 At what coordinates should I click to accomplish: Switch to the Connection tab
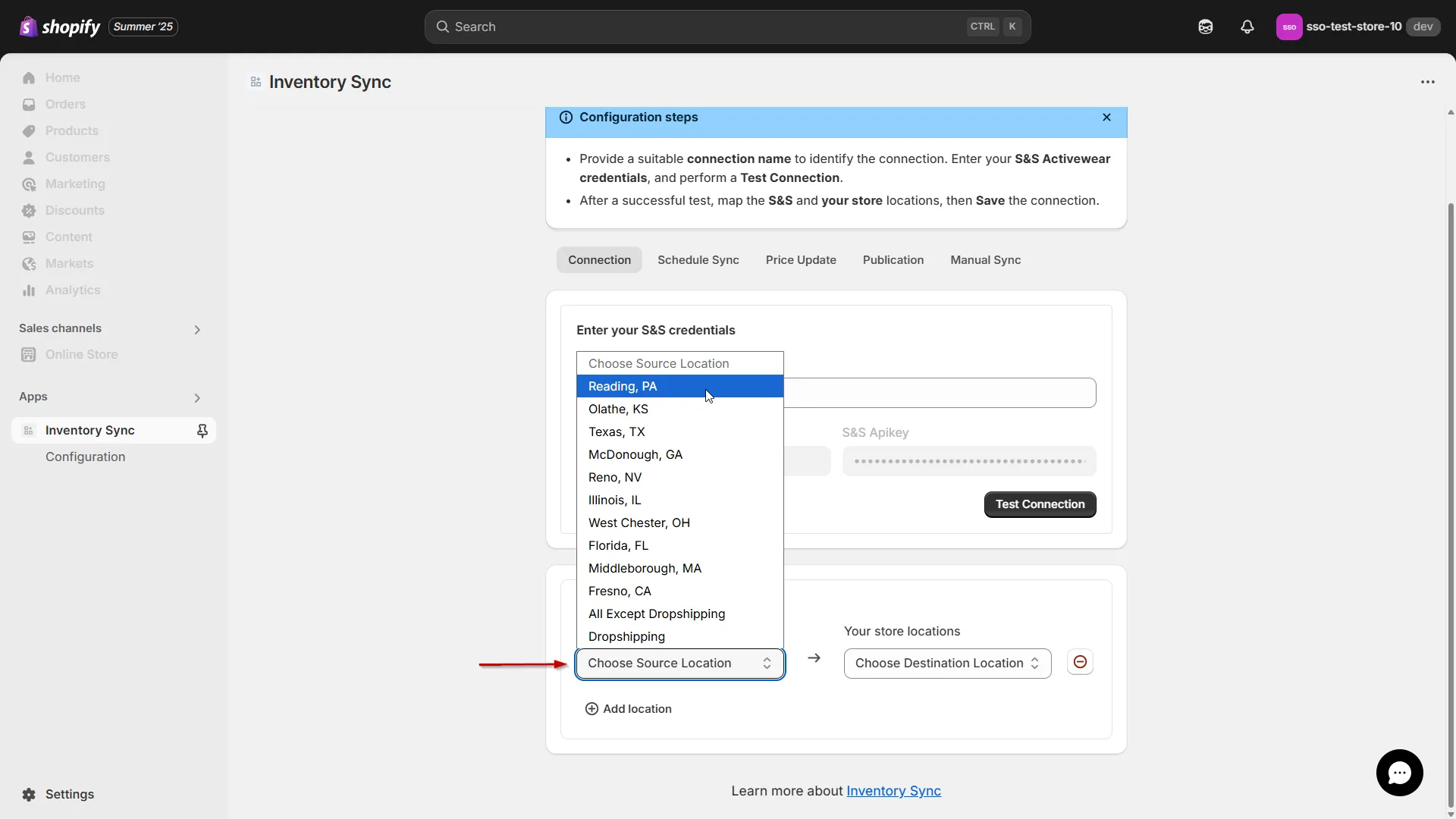[x=599, y=259]
